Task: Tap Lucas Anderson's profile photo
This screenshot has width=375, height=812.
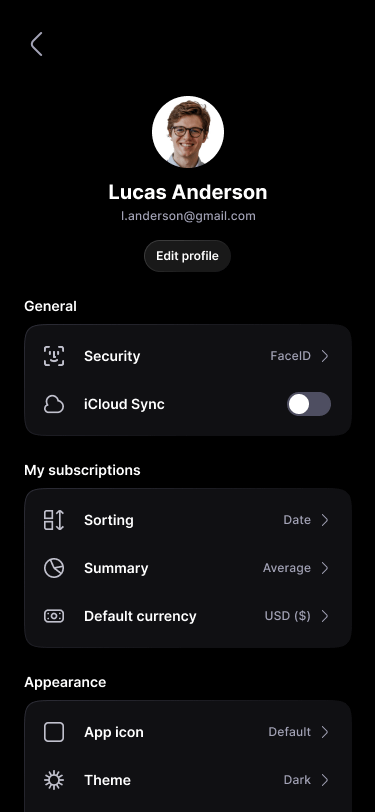Action: [188, 132]
